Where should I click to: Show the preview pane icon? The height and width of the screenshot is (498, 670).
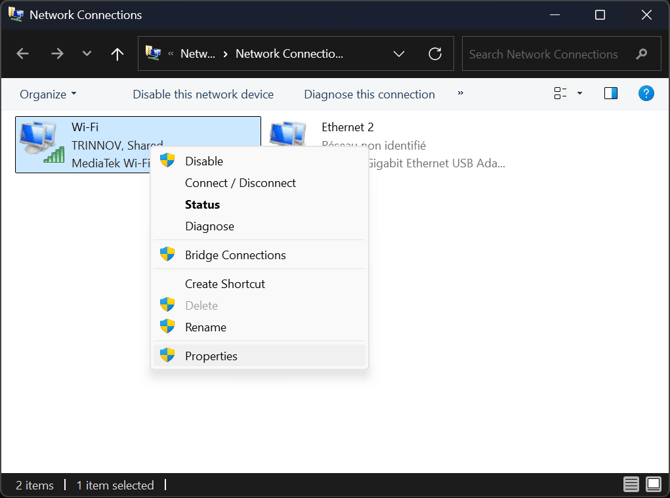pyautogui.click(x=611, y=94)
